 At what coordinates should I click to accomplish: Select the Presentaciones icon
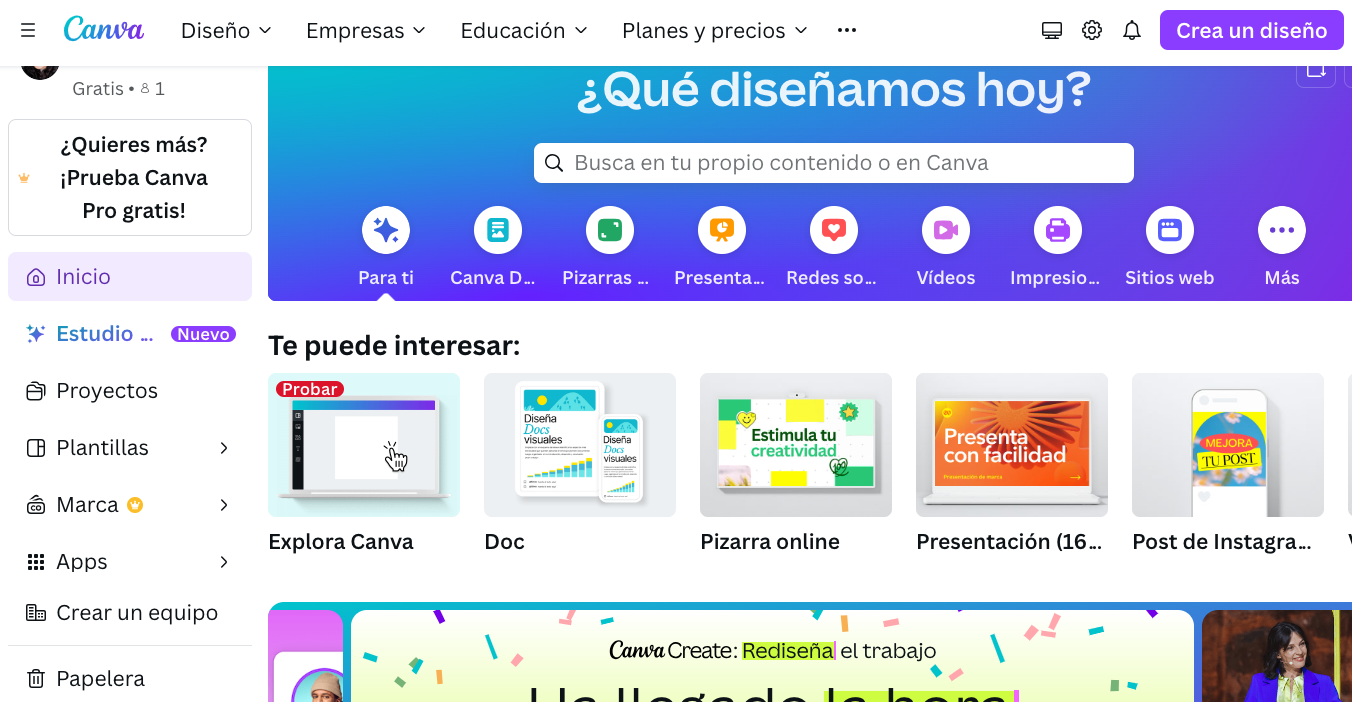point(722,230)
